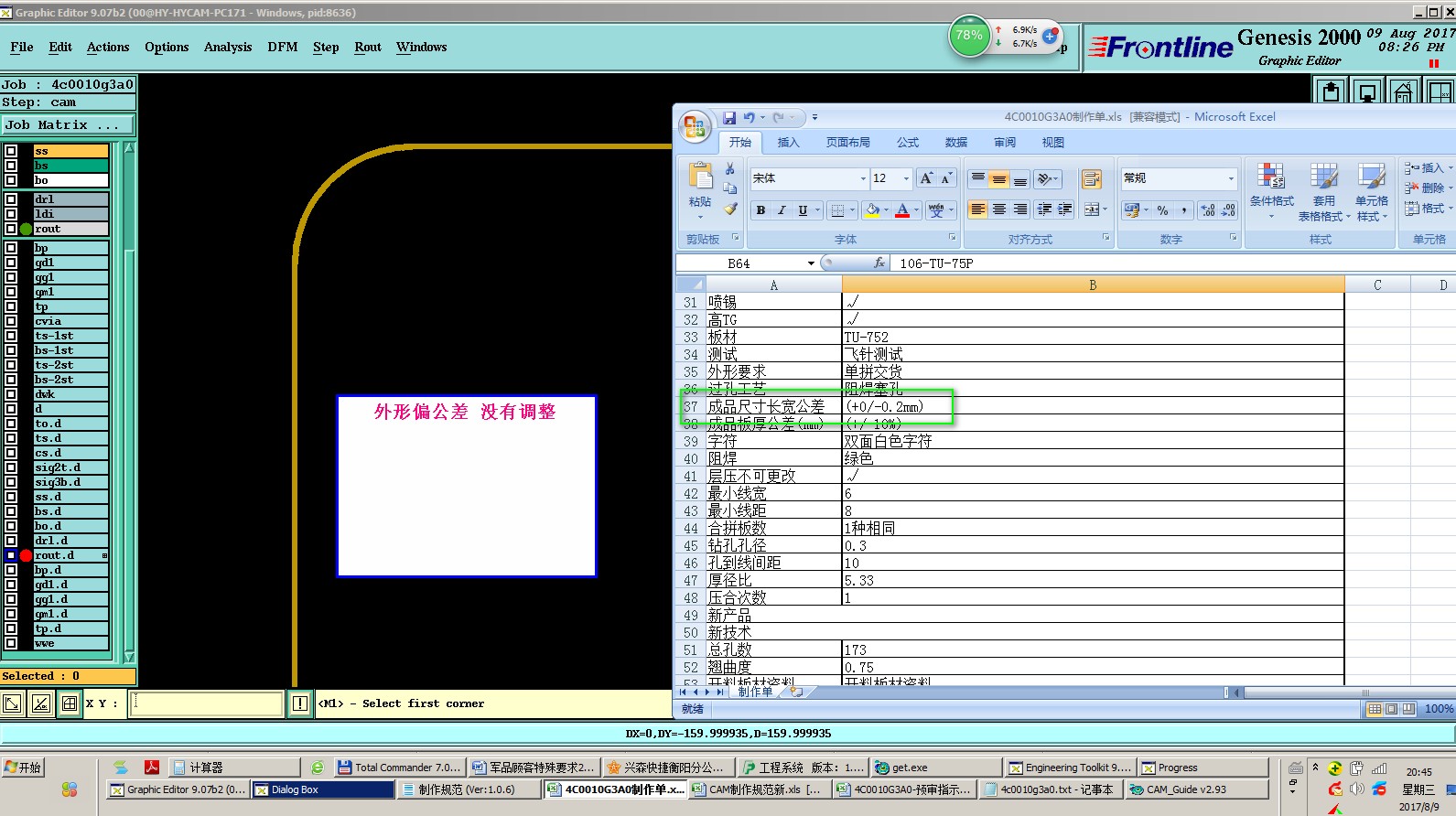Viewport: 1456px width, 816px height.
Task: Click the first tool icon left of XY field
Action: 12,703
